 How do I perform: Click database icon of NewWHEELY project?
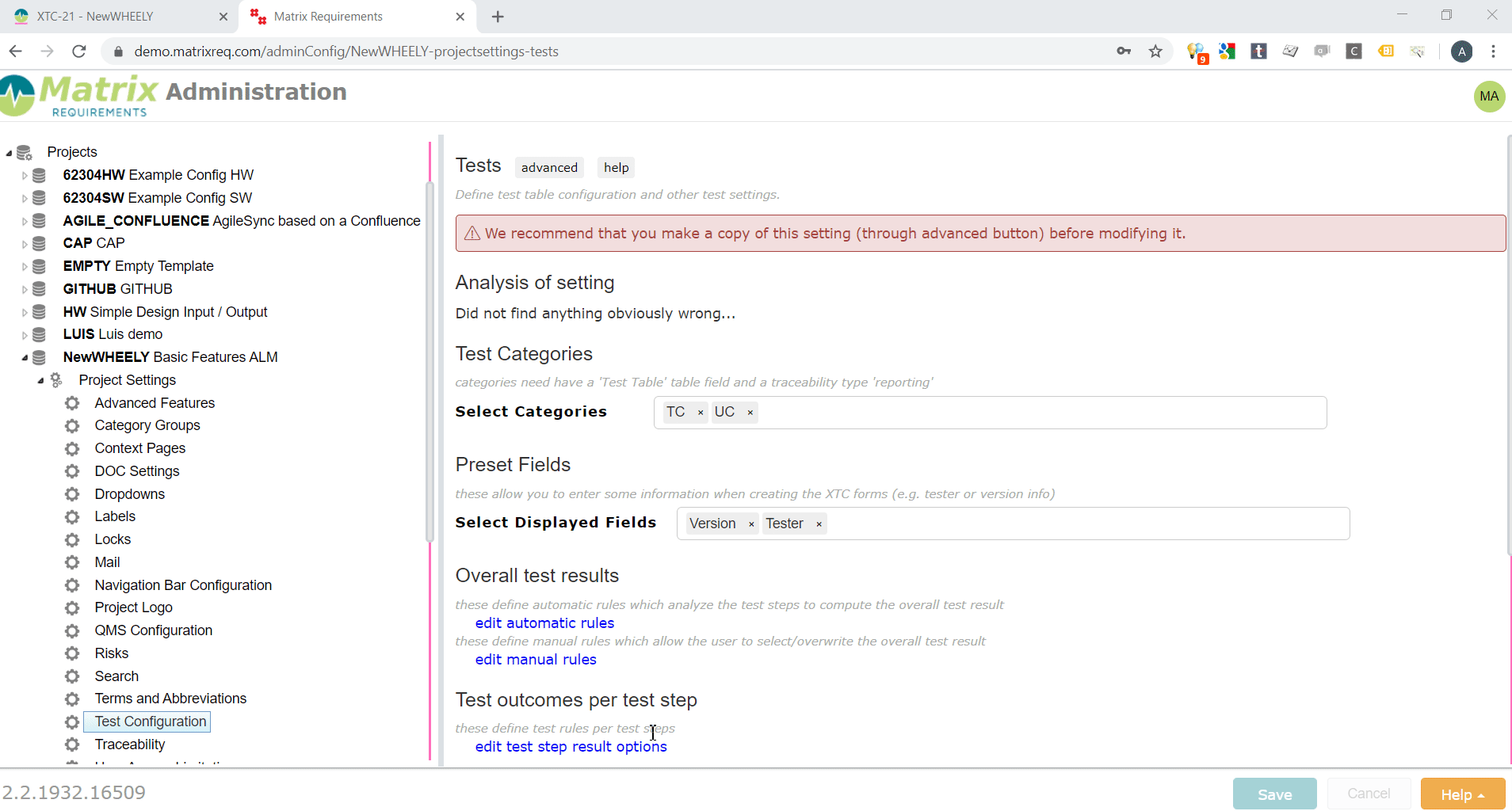(39, 357)
